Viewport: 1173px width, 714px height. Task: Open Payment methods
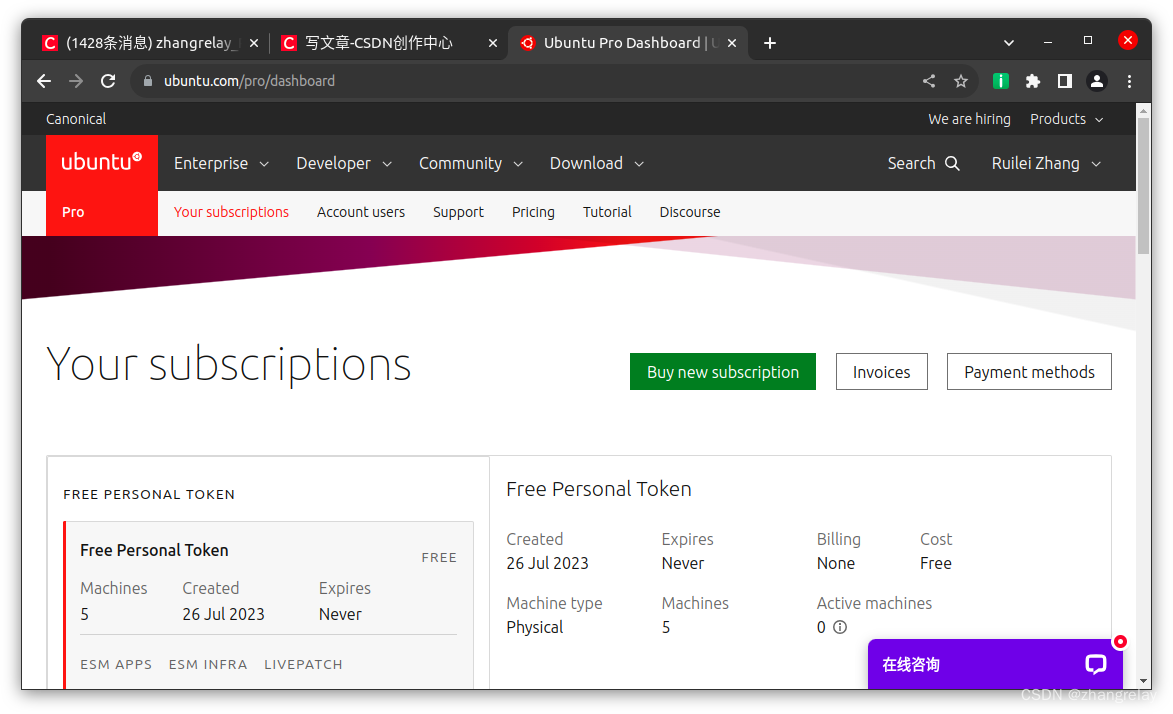pyautogui.click(x=1029, y=371)
